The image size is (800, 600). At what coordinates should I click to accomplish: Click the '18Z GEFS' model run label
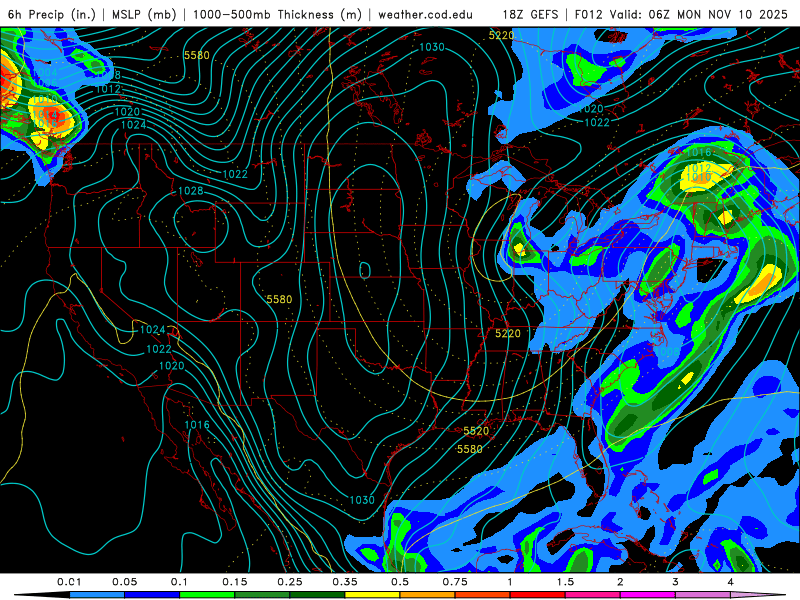[x=530, y=14]
